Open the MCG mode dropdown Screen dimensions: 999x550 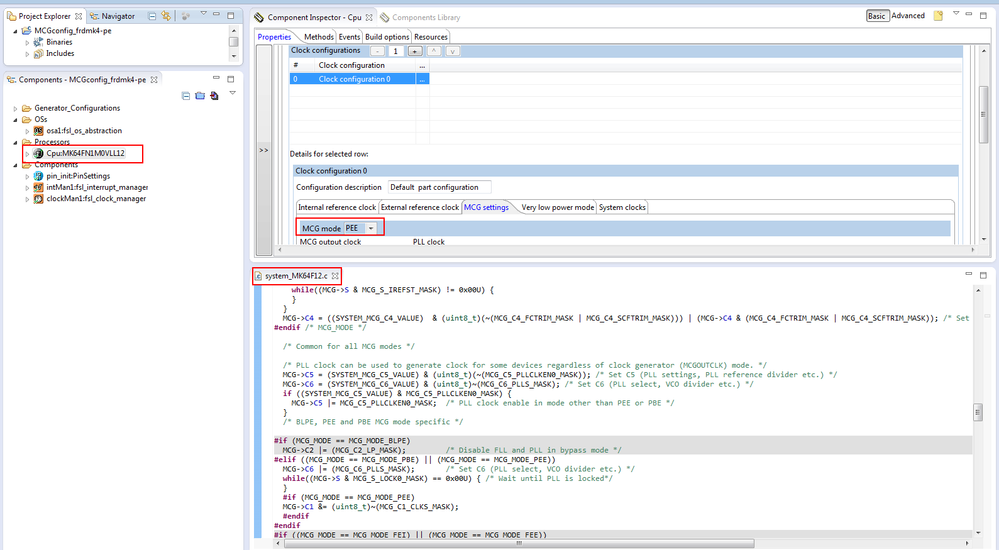click(x=371, y=228)
